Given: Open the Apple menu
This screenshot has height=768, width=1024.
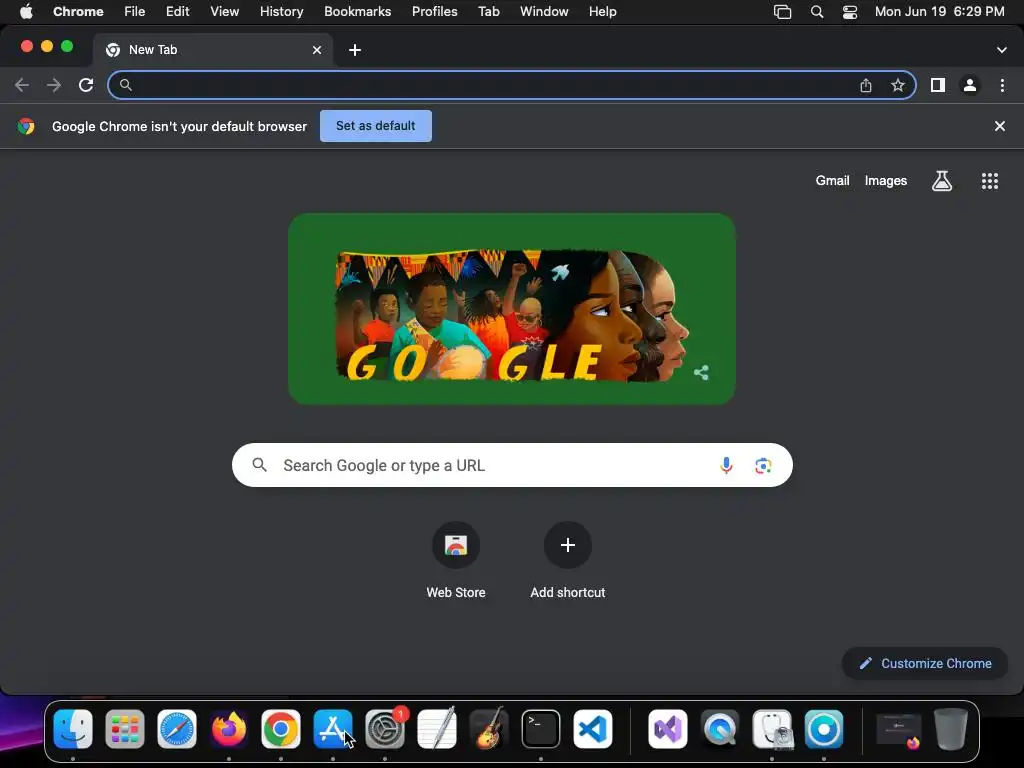Looking at the screenshot, I should point(26,12).
